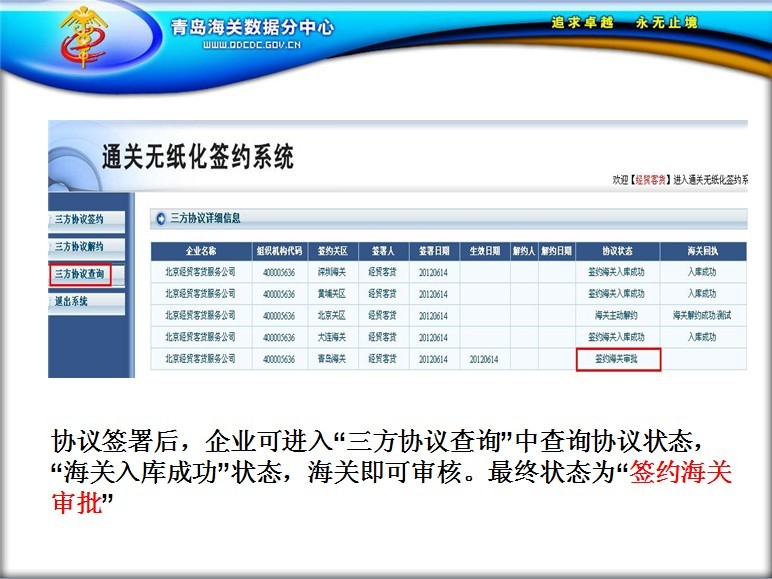Screen dimensions: 772x579
Task: Open the 三方协议签约 menu item
Action: click(x=79, y=219)
